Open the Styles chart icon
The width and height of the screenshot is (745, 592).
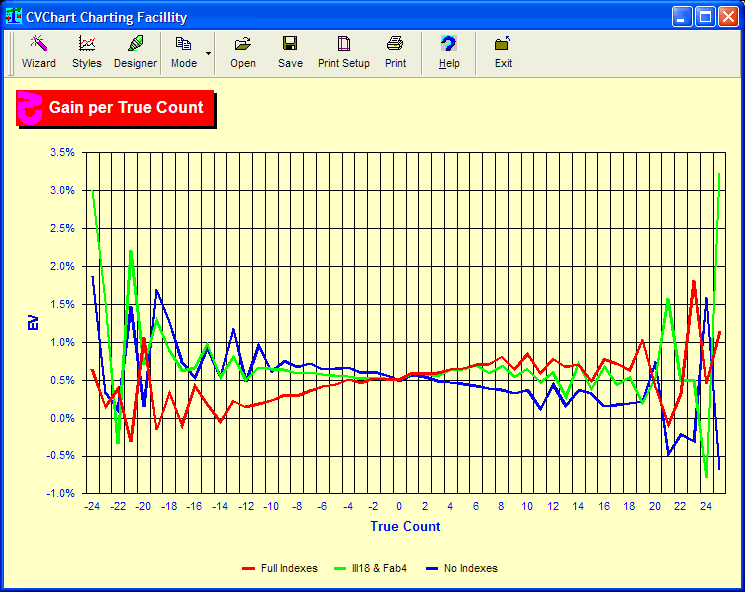pos(87,51)
